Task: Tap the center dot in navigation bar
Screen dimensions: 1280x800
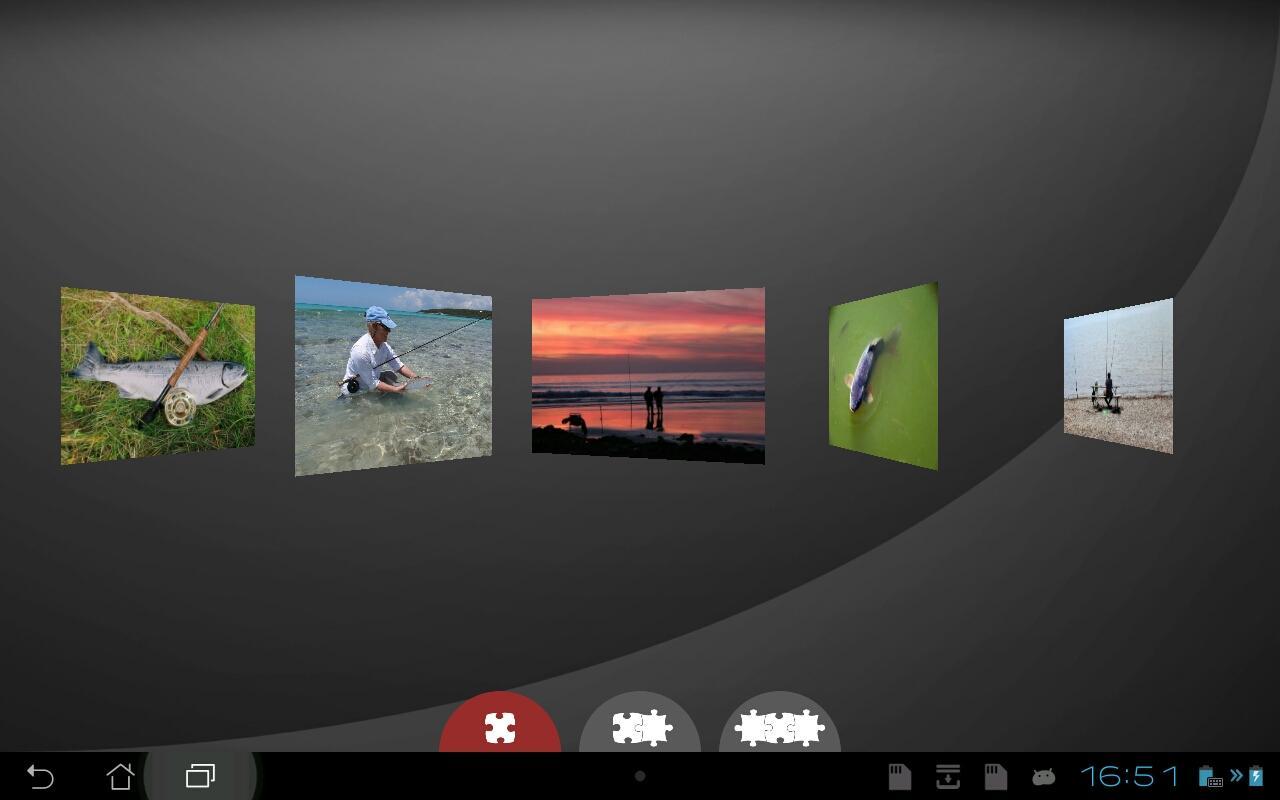Action: coord(640,776)
